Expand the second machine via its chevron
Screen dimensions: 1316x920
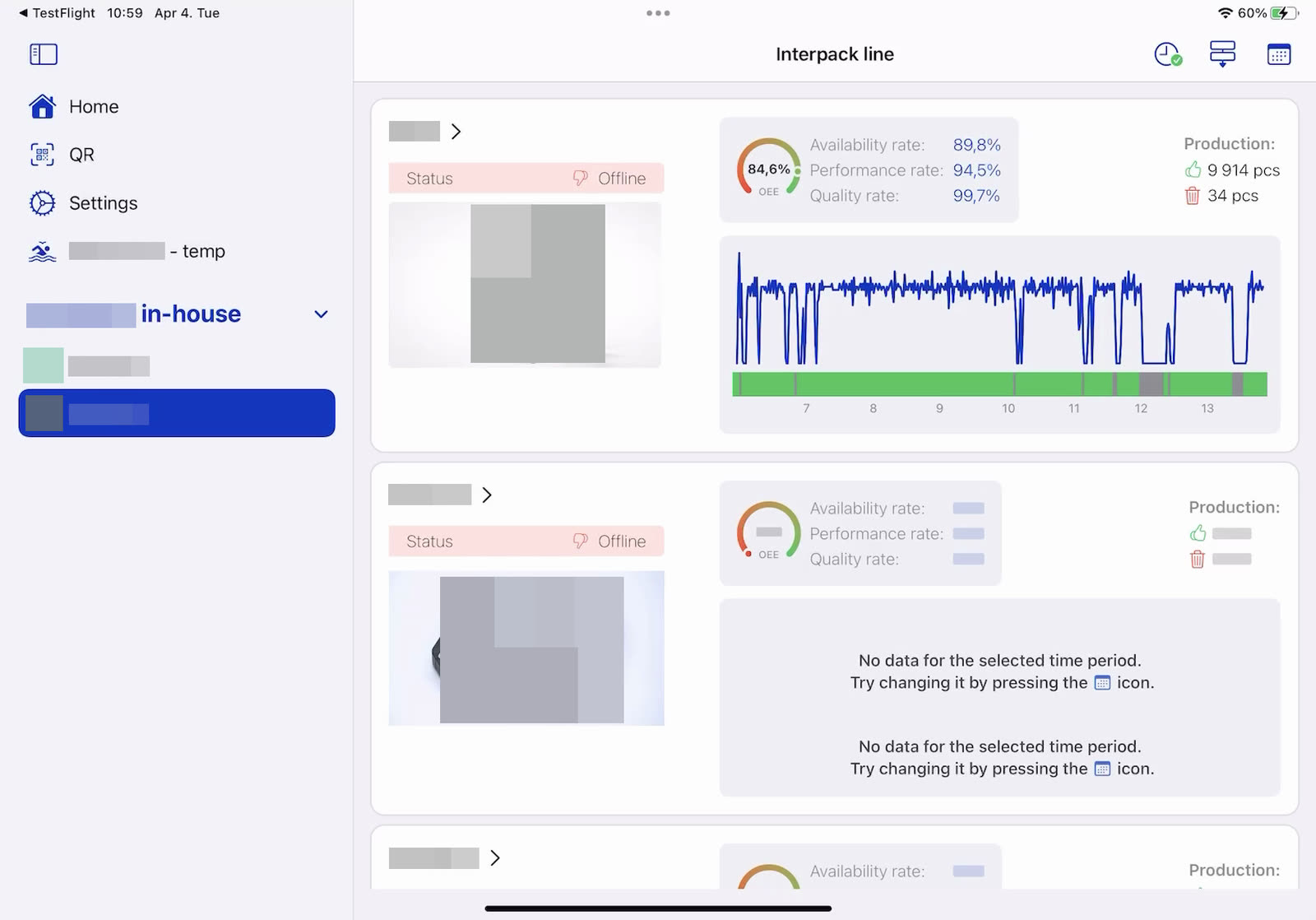tap(488, 495)
